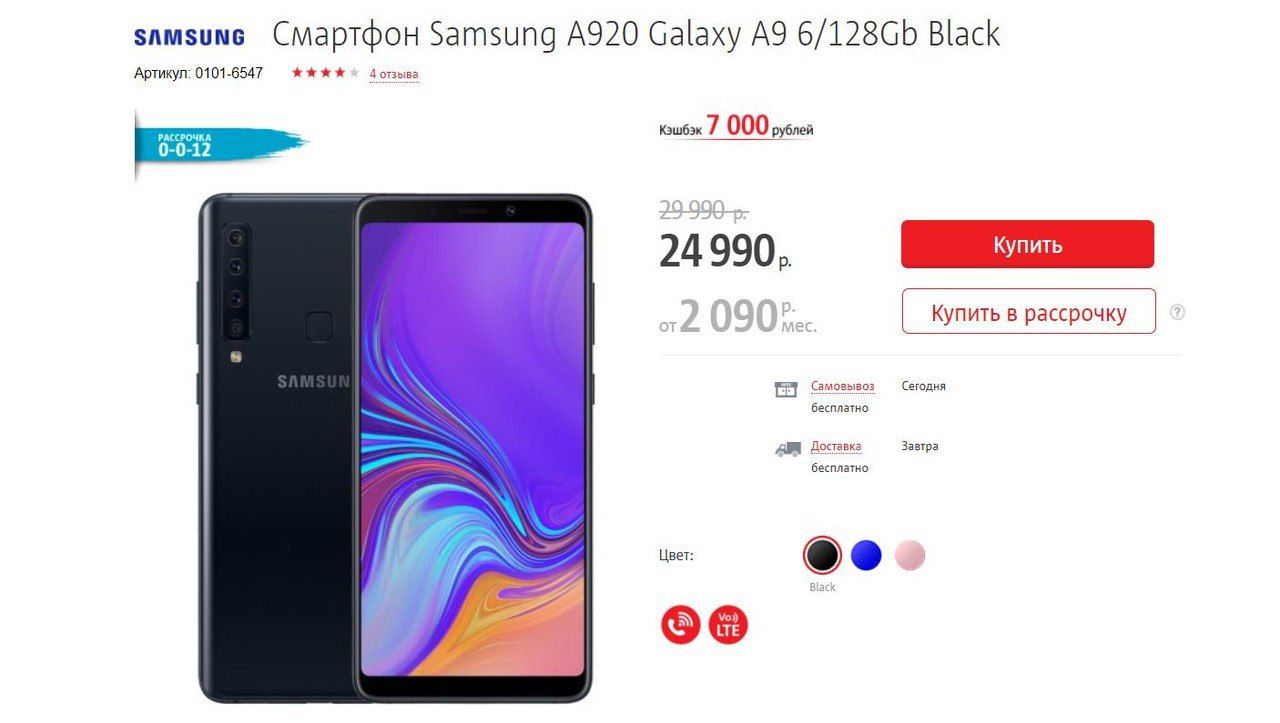Click the 24 990 р. price
The width and height of the screenshot is (1280, 723).
click(725, 252)
